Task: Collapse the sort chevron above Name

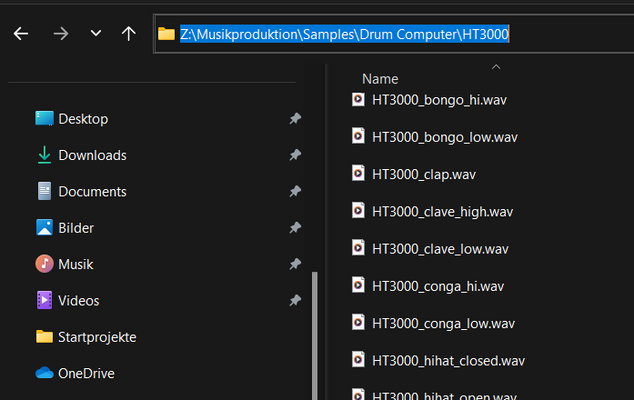Action: (x=496, y=67)
